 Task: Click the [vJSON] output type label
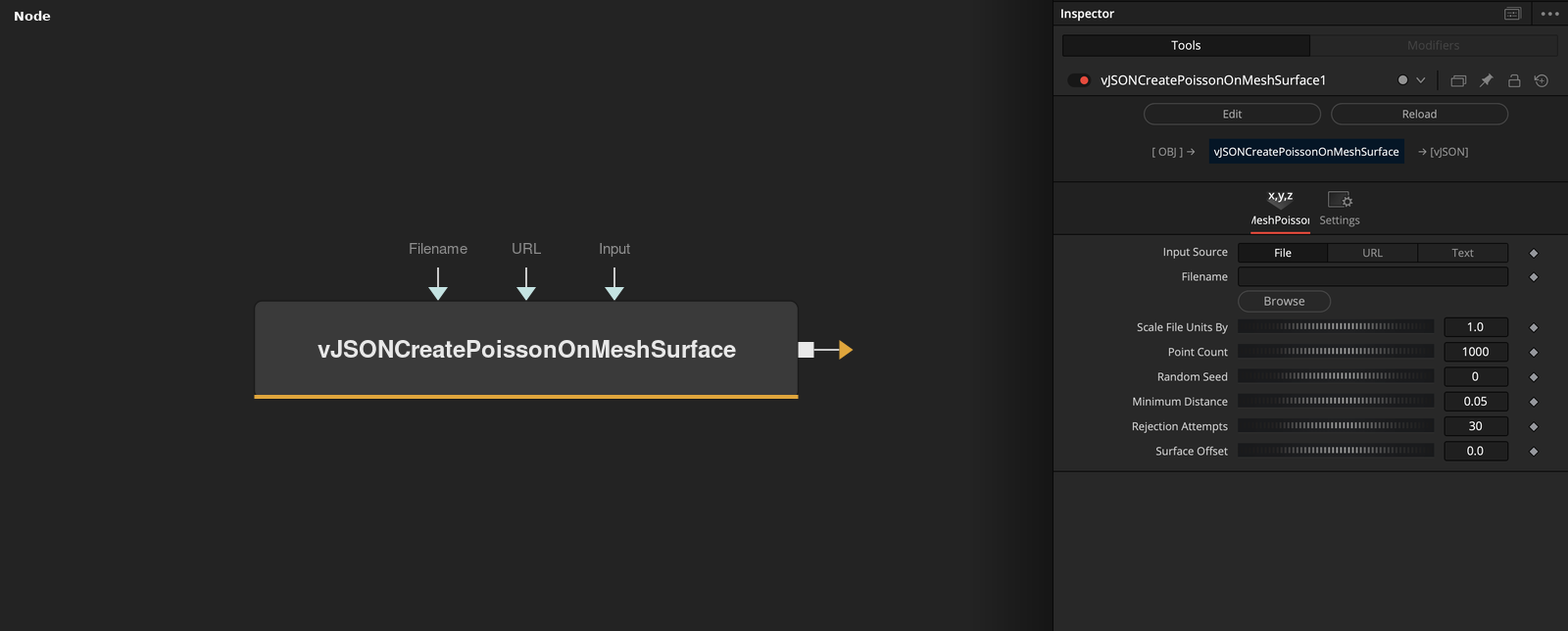tap(1449, 152)
